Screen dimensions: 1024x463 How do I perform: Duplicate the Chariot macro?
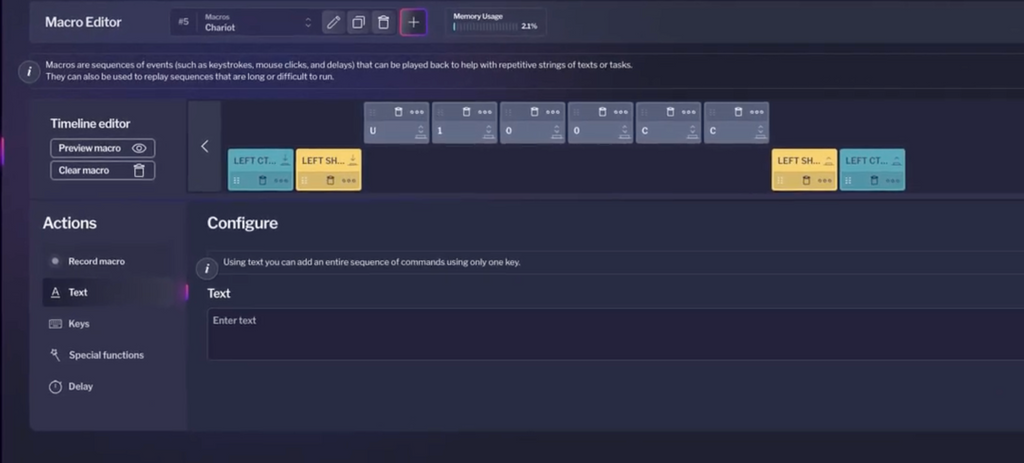pyautogui.click(x=358, y=22)
